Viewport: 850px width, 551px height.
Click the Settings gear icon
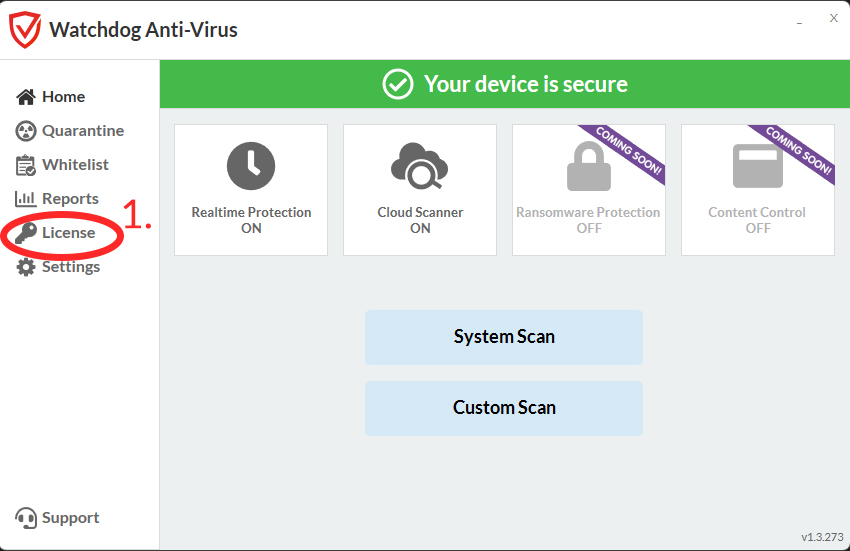coord(25,267)
